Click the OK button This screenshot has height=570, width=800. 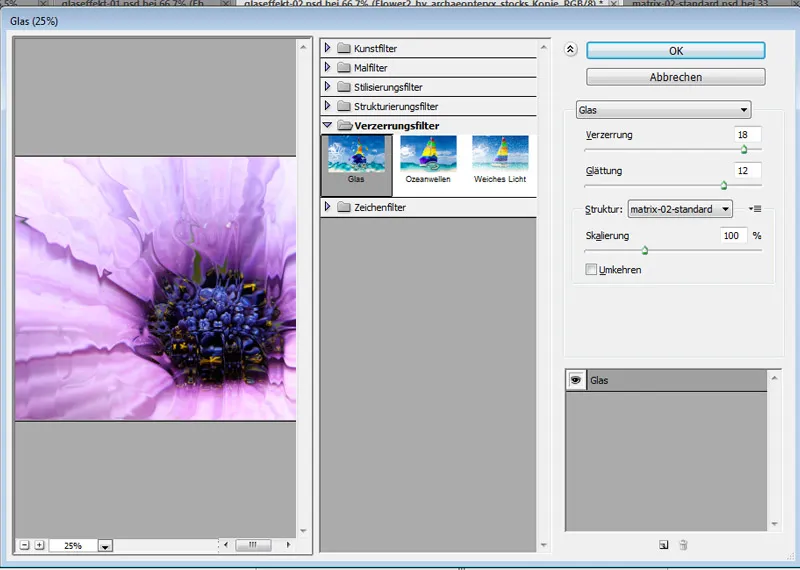tap(676, 51)
